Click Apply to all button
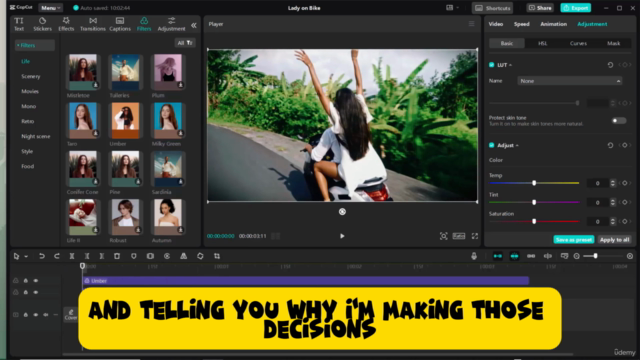 [x=614, y=240]
